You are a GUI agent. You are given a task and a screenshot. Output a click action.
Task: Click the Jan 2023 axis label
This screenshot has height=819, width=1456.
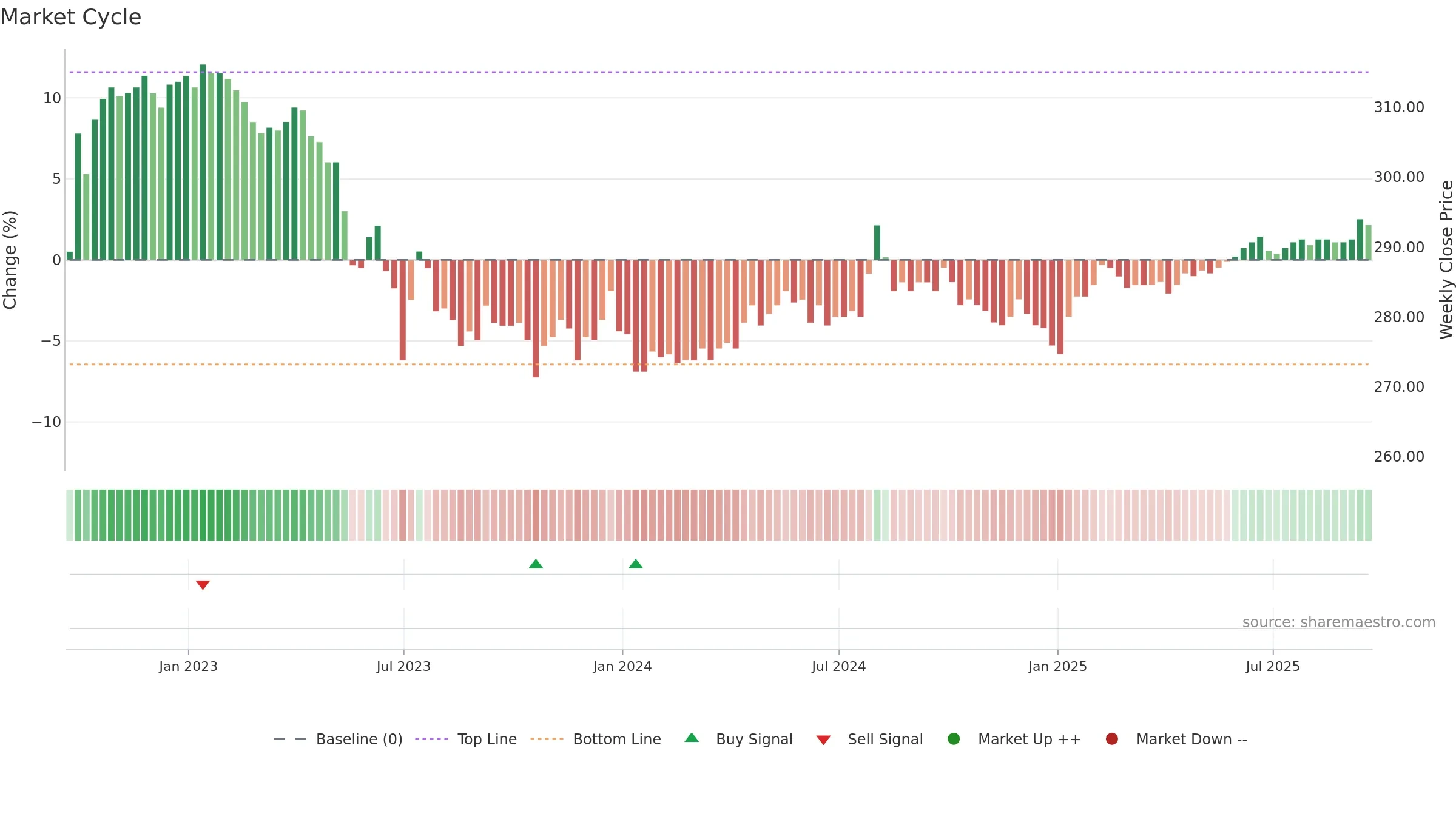188,666
